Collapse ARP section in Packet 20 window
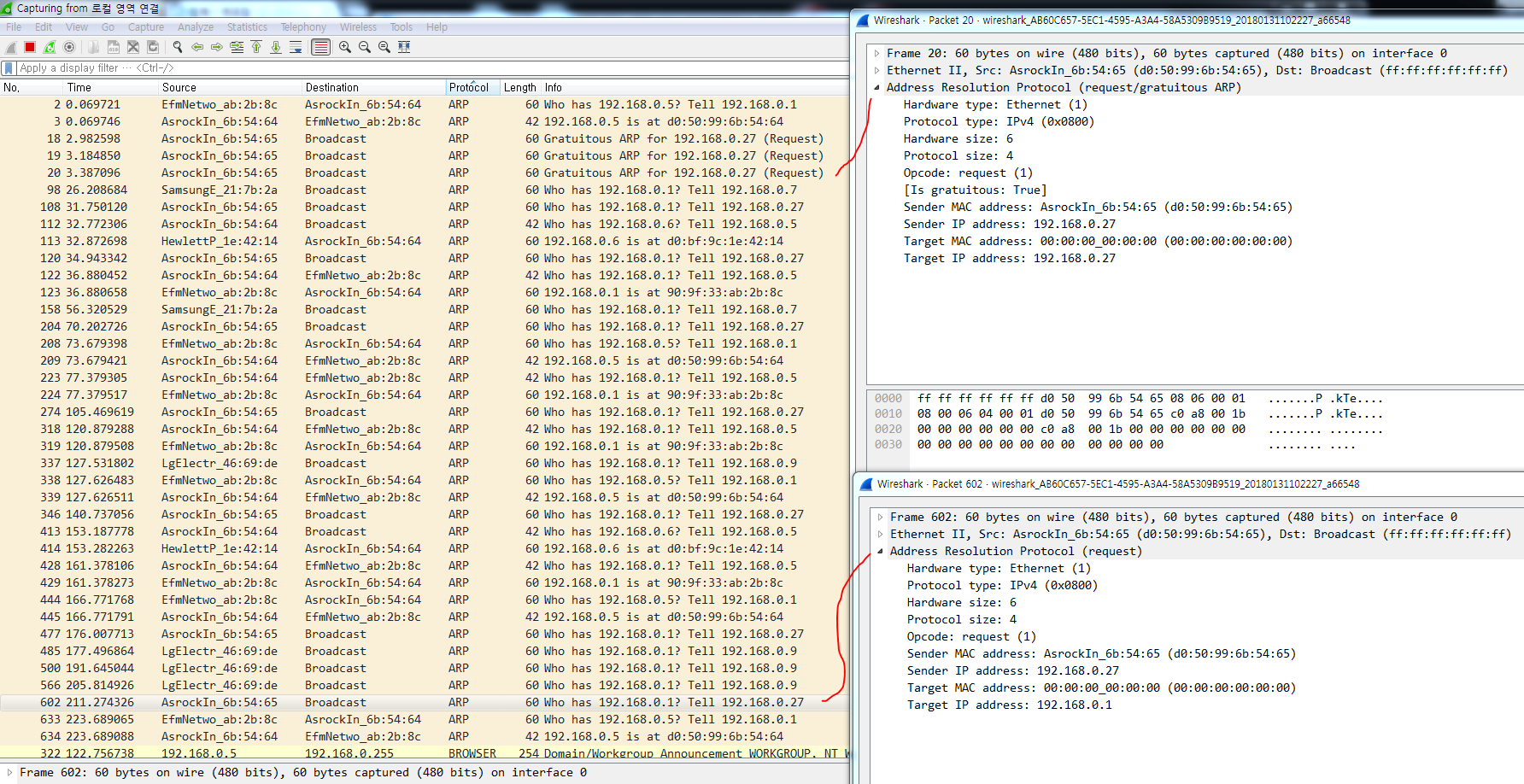 877,87
